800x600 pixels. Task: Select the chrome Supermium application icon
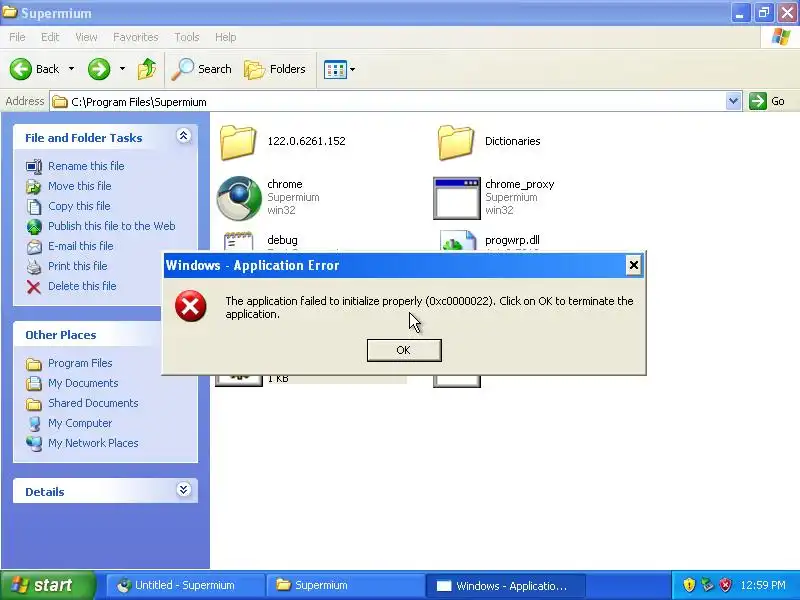pos(239,198)
